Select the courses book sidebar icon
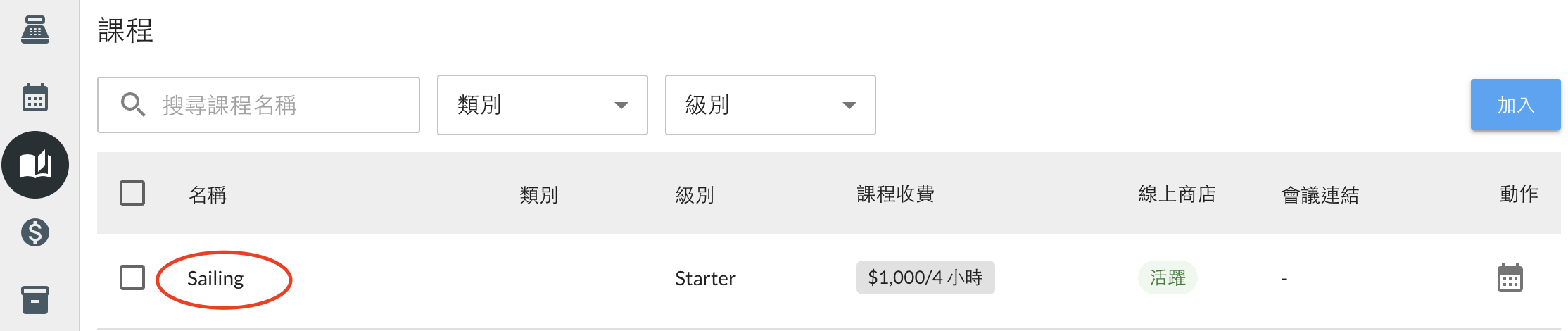The height and width of the screenshot is (331, 1568). tap(35, 165)
